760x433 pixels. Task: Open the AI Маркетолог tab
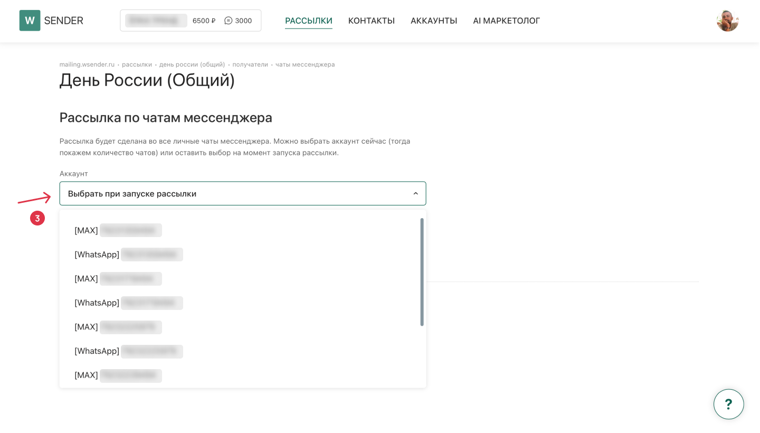pyautogui.click(x=506, y=21)
